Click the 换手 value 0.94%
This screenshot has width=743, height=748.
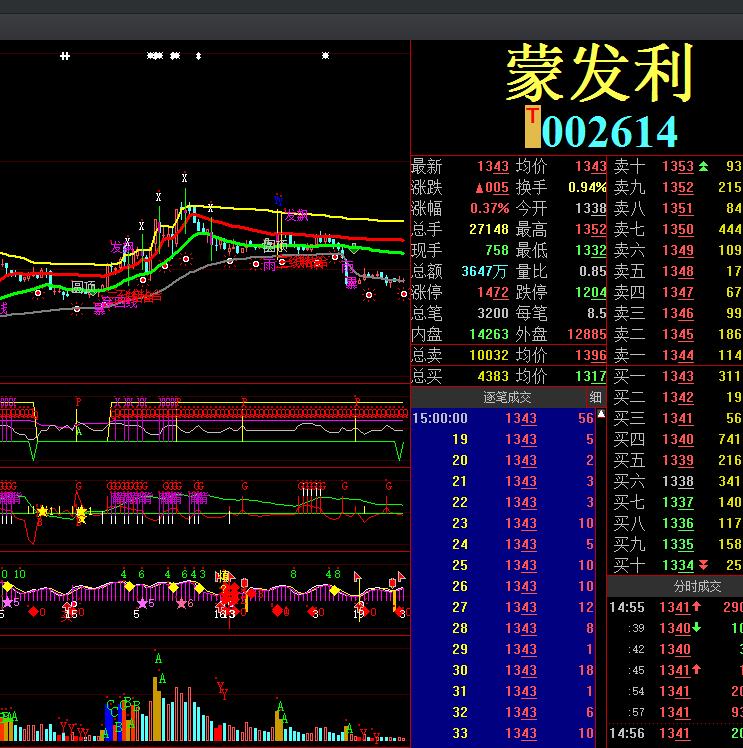coord(587,187)
